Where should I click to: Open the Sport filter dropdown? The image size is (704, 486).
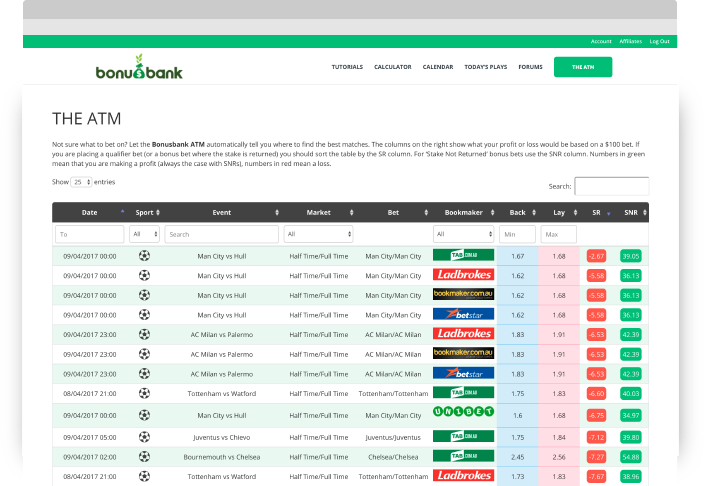145,234
